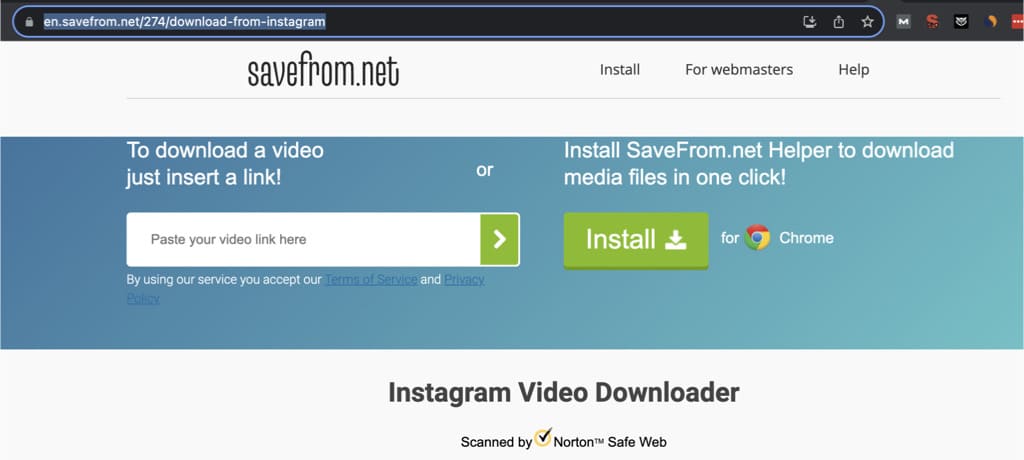Select the URL text in the address bar
The width and height of the screenshot is (1024, 460).
[x=184, y=22]
